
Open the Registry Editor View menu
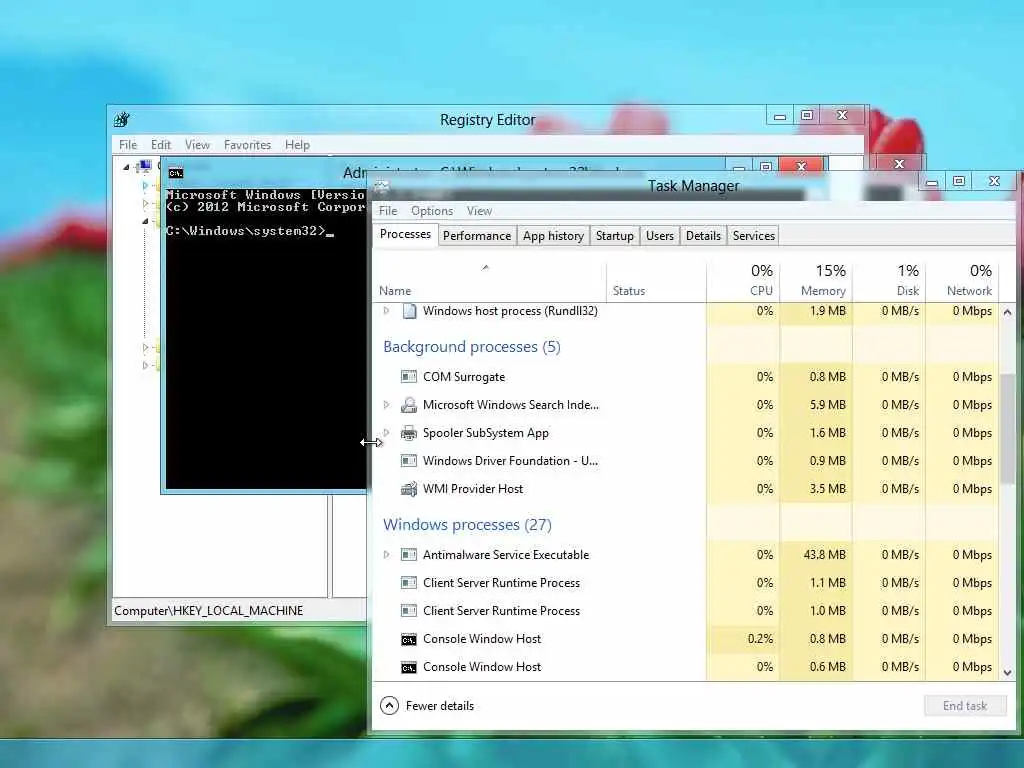tap(197, 144)
